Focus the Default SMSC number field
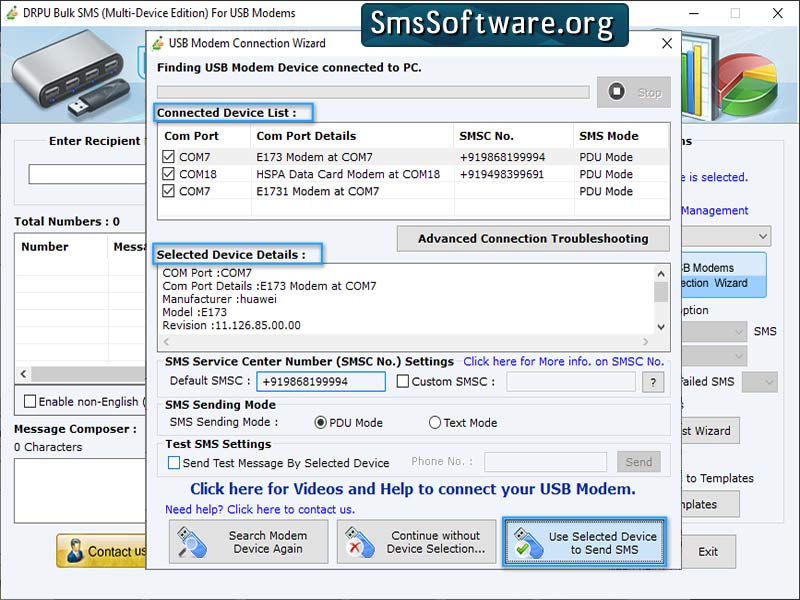Viewport: 800px width, 600px height. 321,382
